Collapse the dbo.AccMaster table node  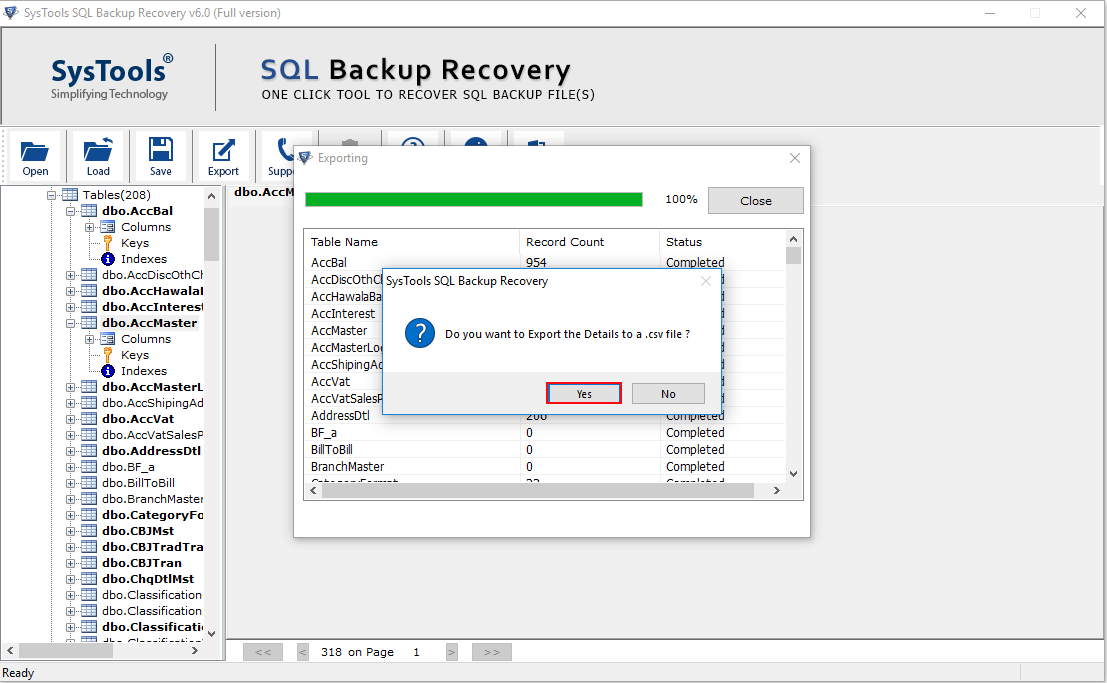coord(71,323)
